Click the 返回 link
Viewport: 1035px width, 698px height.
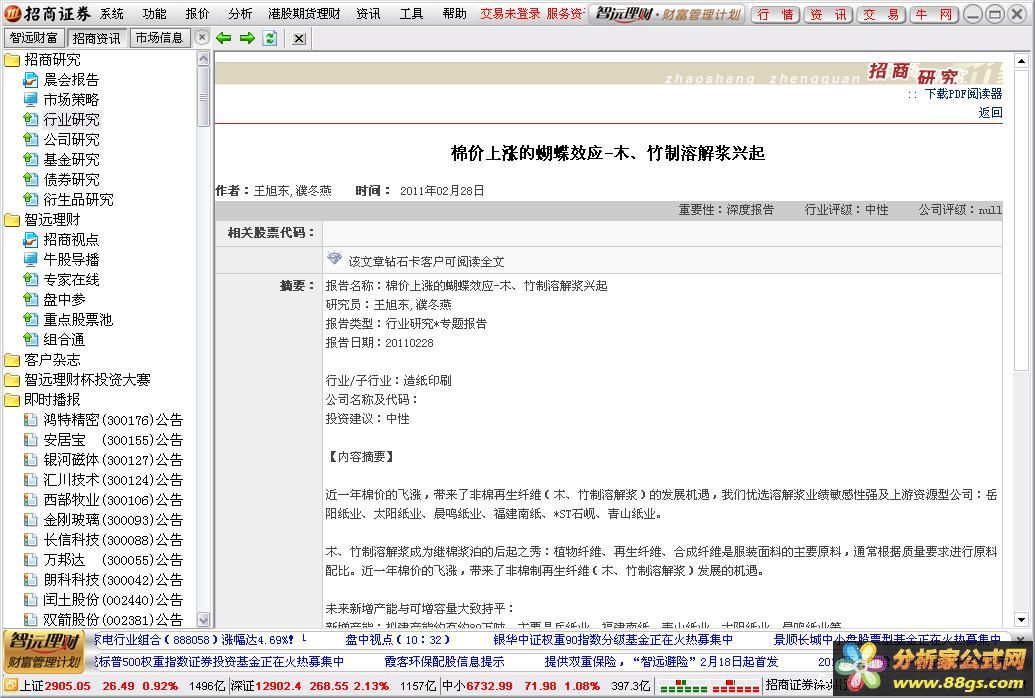[x=990, y=113]
